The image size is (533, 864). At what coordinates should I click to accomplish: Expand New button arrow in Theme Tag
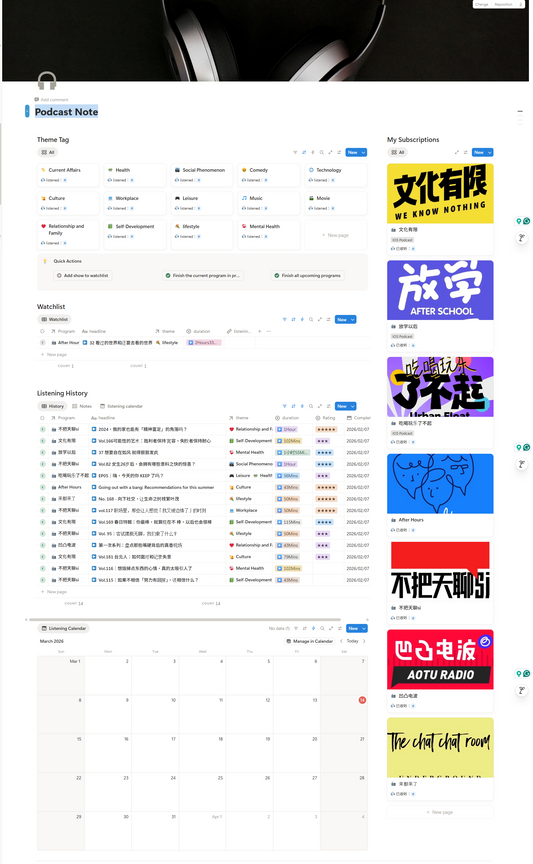[363, 153]
